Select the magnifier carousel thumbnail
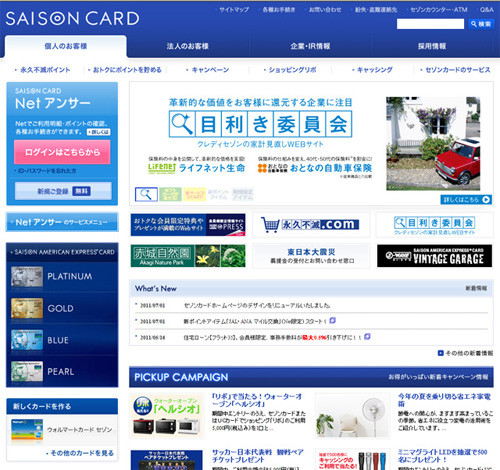 click(x=146, y=194)
